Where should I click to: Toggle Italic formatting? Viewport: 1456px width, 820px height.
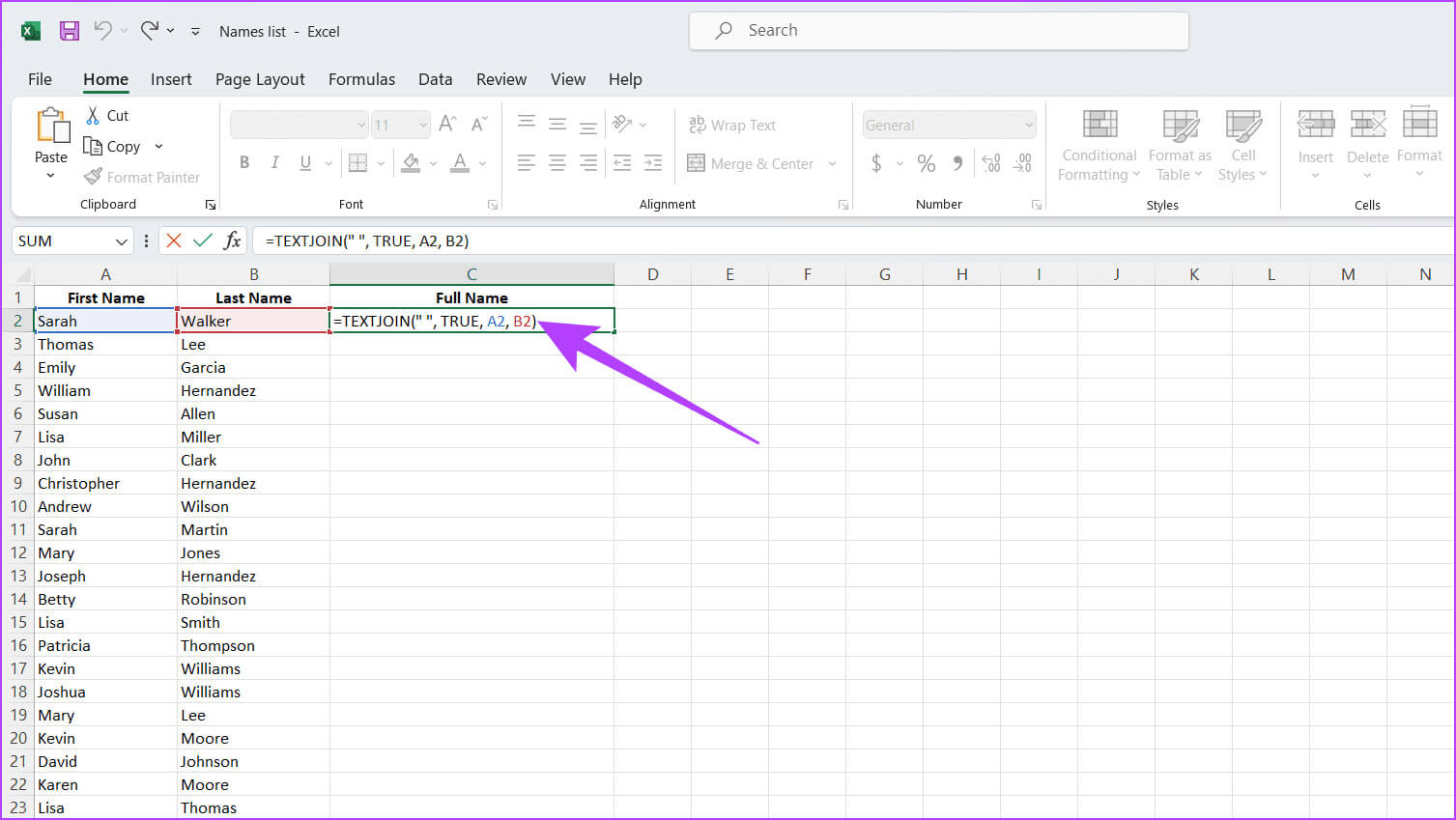275,163
